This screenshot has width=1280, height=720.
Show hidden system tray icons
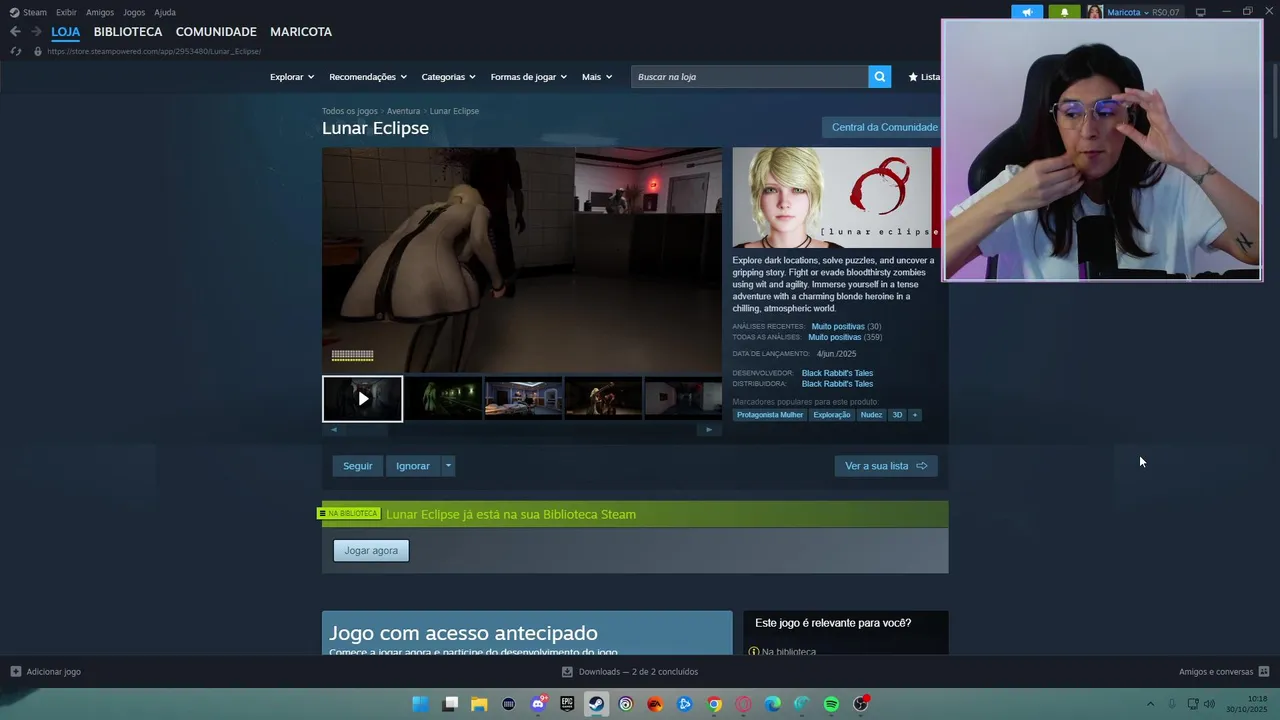[x=1150, y=704]
